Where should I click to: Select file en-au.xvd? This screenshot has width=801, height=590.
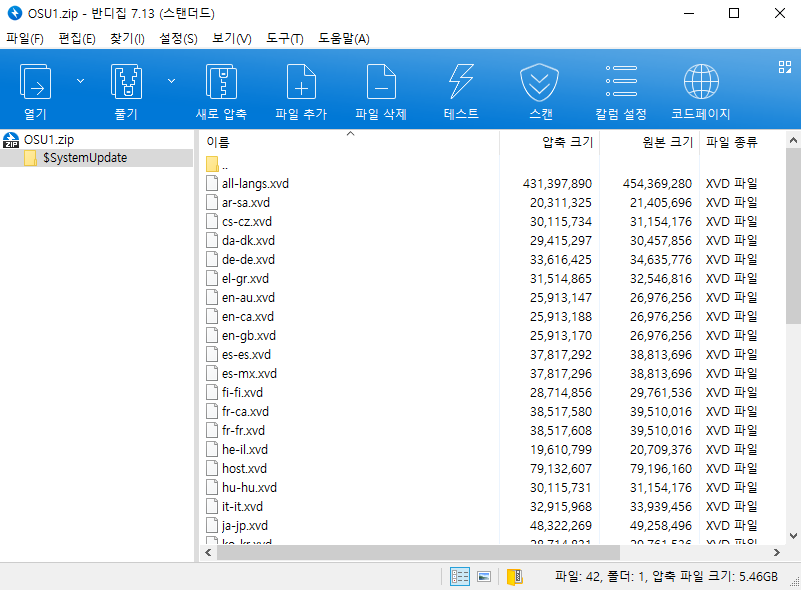pos(248,298)
